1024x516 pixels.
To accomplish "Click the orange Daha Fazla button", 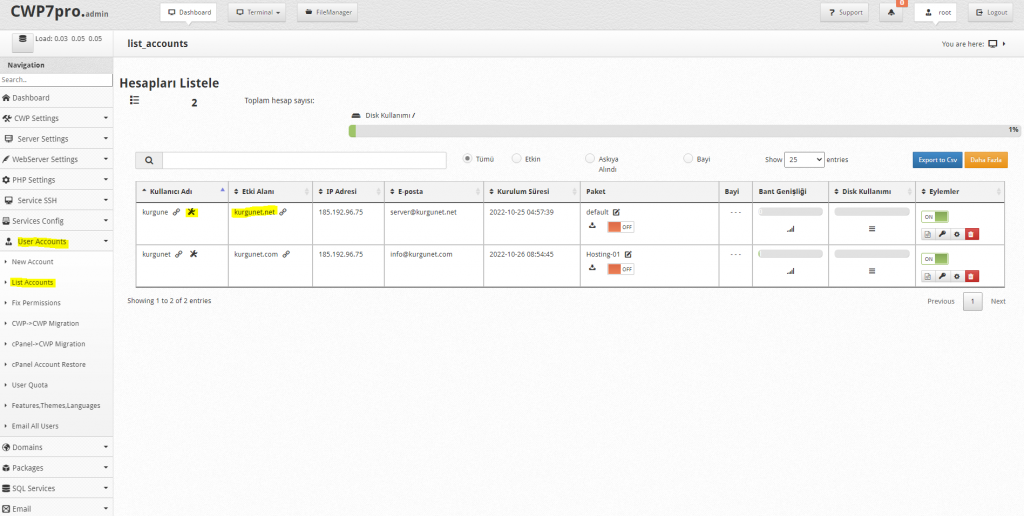I will tap(986, 160).
